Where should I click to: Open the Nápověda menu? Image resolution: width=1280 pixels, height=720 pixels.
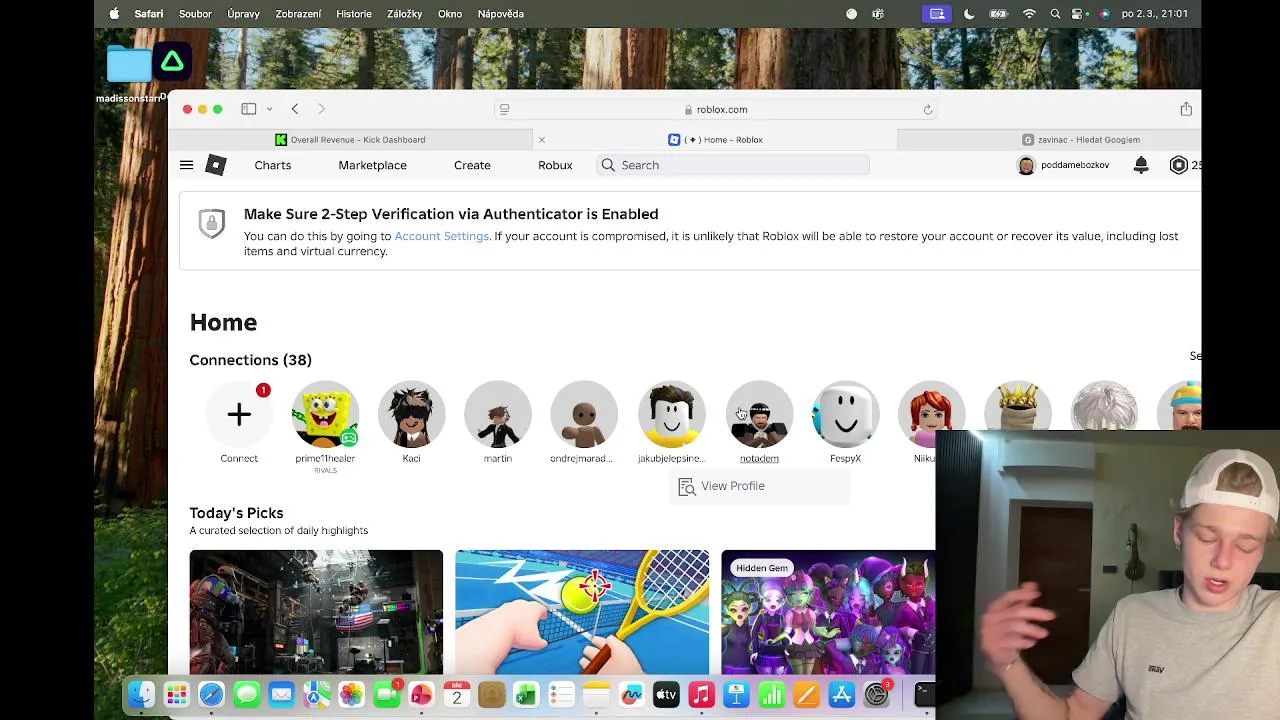coord(501,14)
